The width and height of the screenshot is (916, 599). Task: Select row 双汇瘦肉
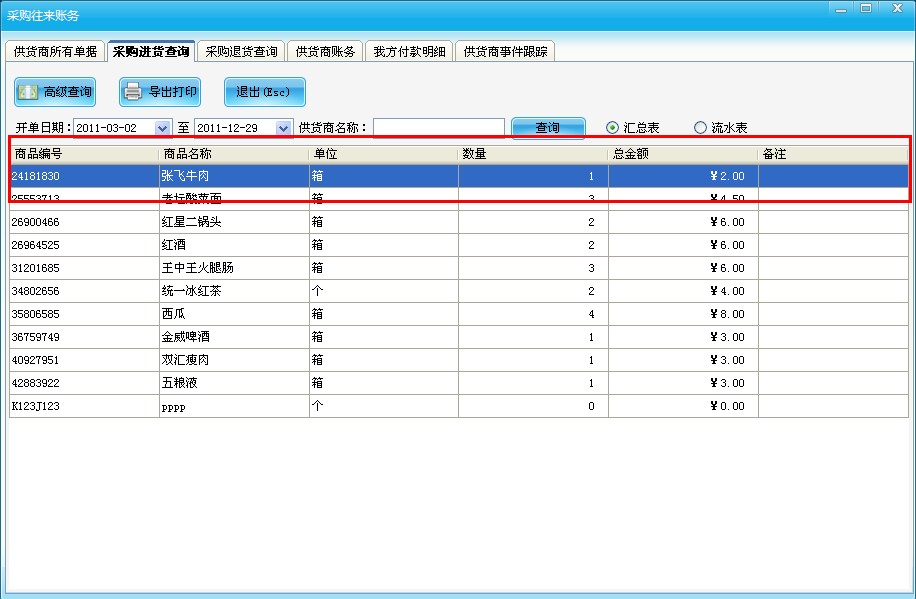[x=459, y=360]
